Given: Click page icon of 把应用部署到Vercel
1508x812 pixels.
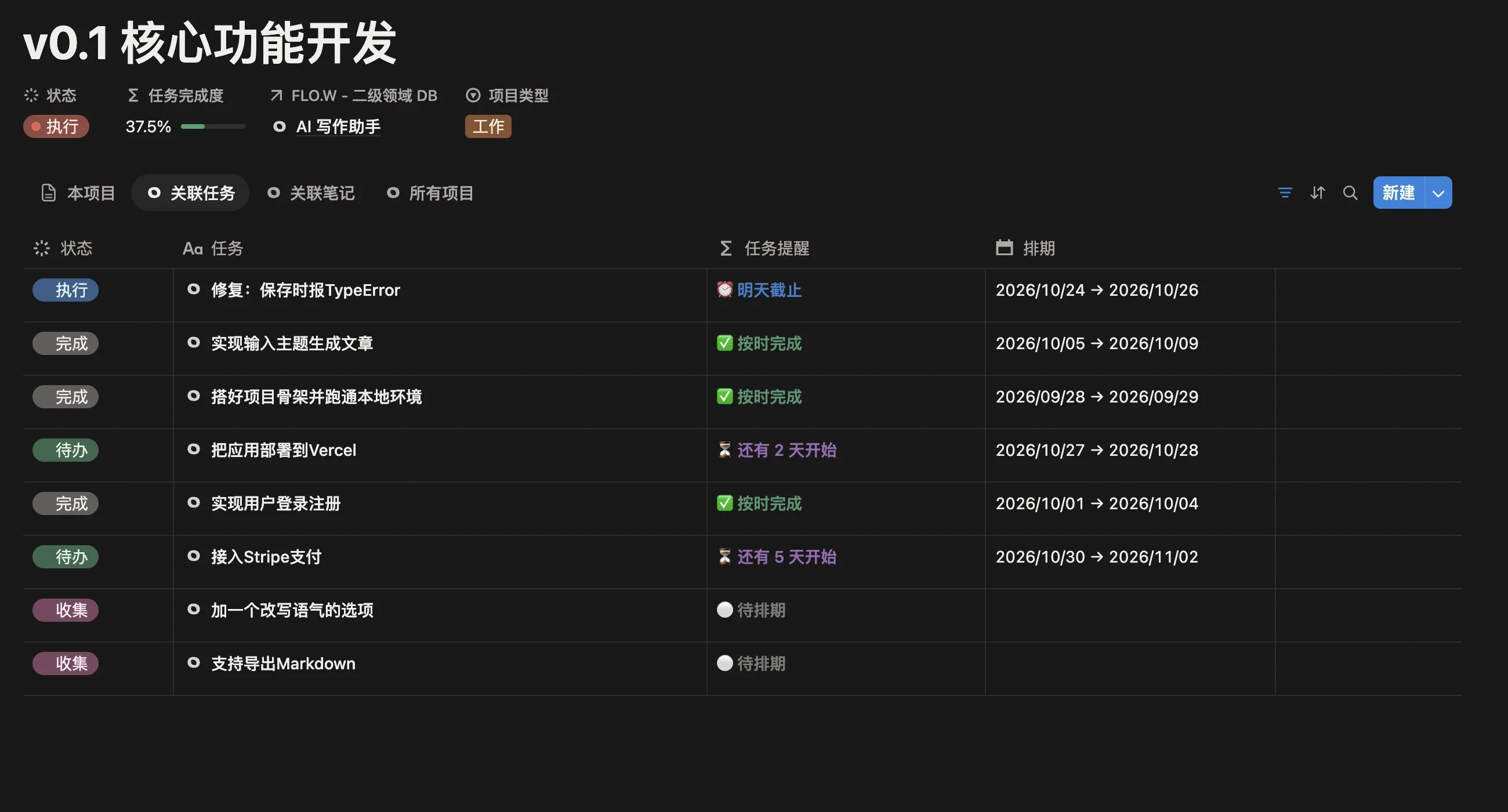Looking at the screenshot, I should click(193, 449).
